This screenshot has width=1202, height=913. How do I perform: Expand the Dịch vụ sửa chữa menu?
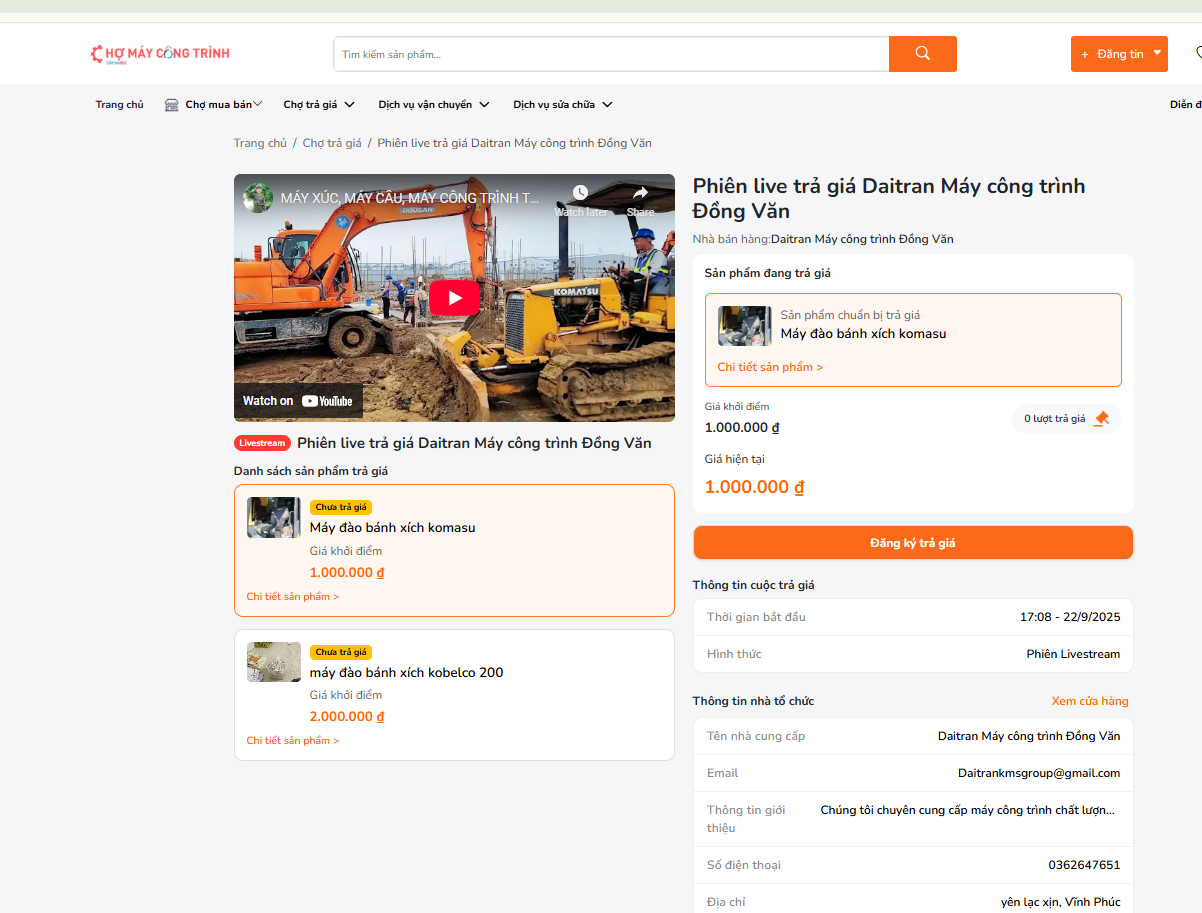[x=562, y=105]
